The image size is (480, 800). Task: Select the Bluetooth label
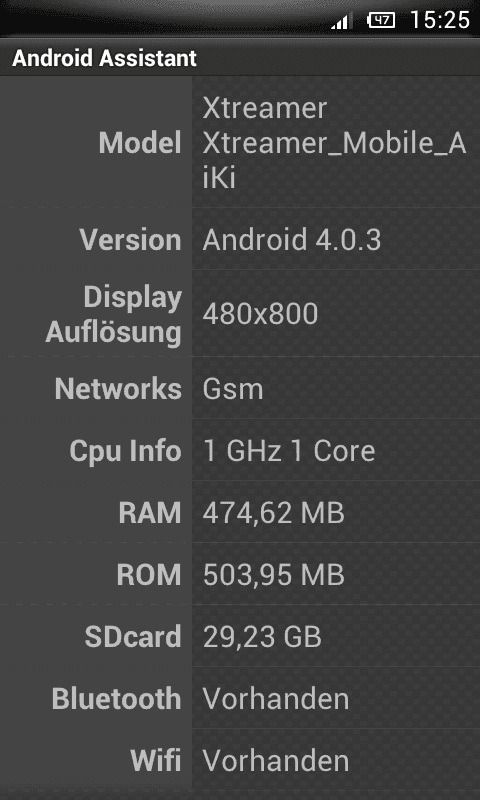pos(116,699)
